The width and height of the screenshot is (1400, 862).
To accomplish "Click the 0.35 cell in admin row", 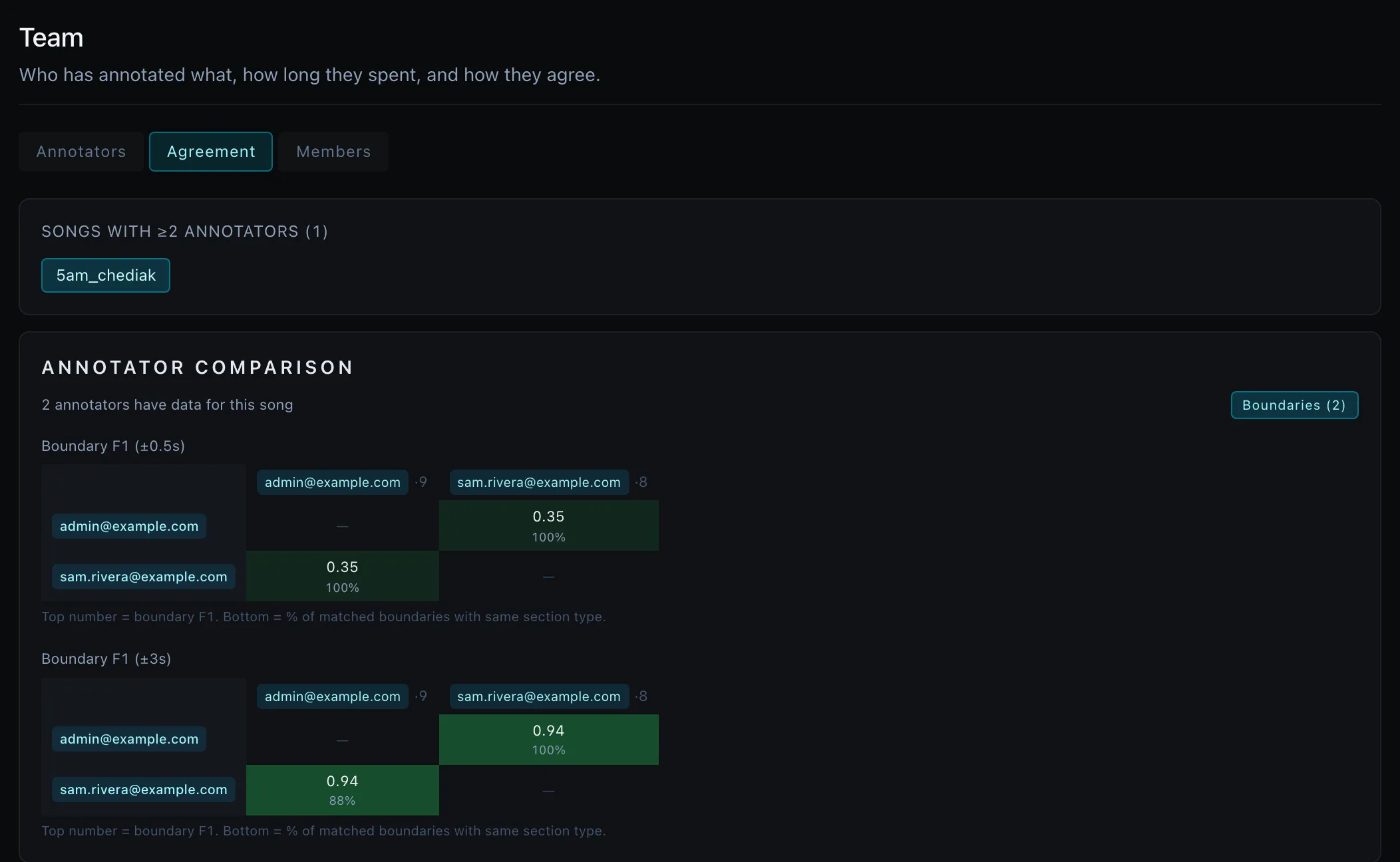I will click(549, 525).
